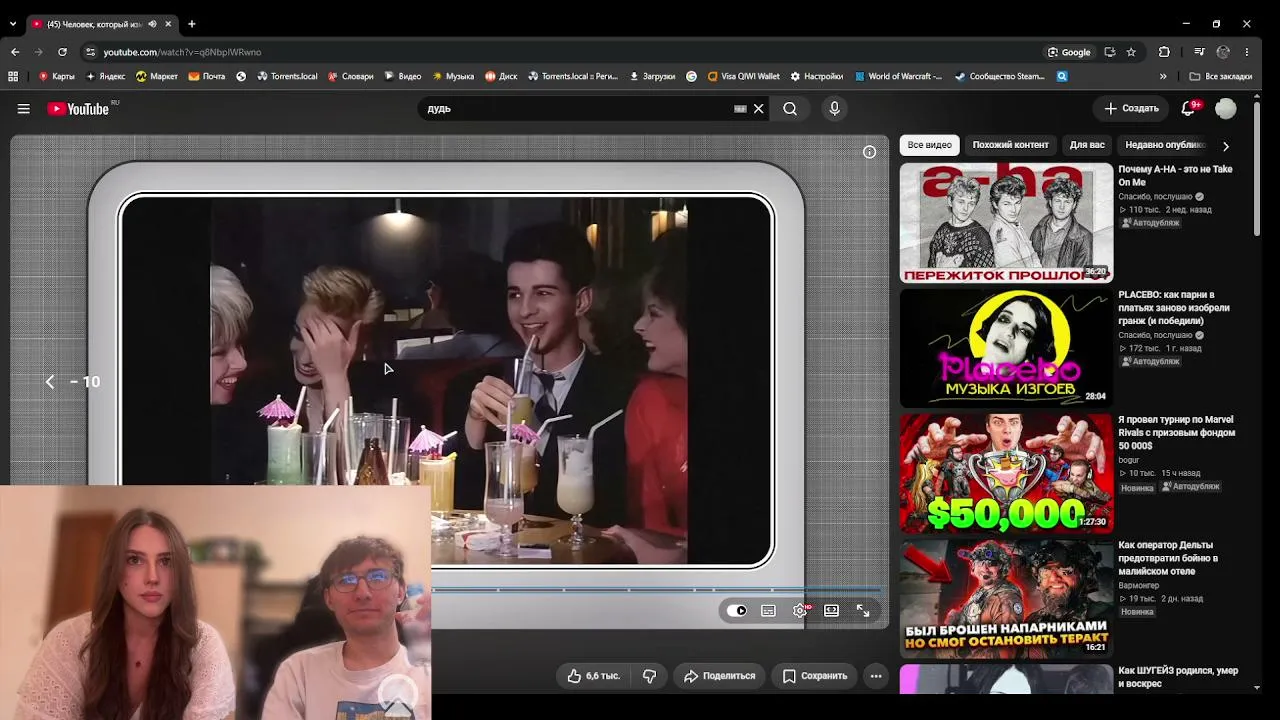Image resolution: width=1280 pixels, height=720 pixels.
Task: Toggle subtitles in the video player
Action: pos(768,611)
